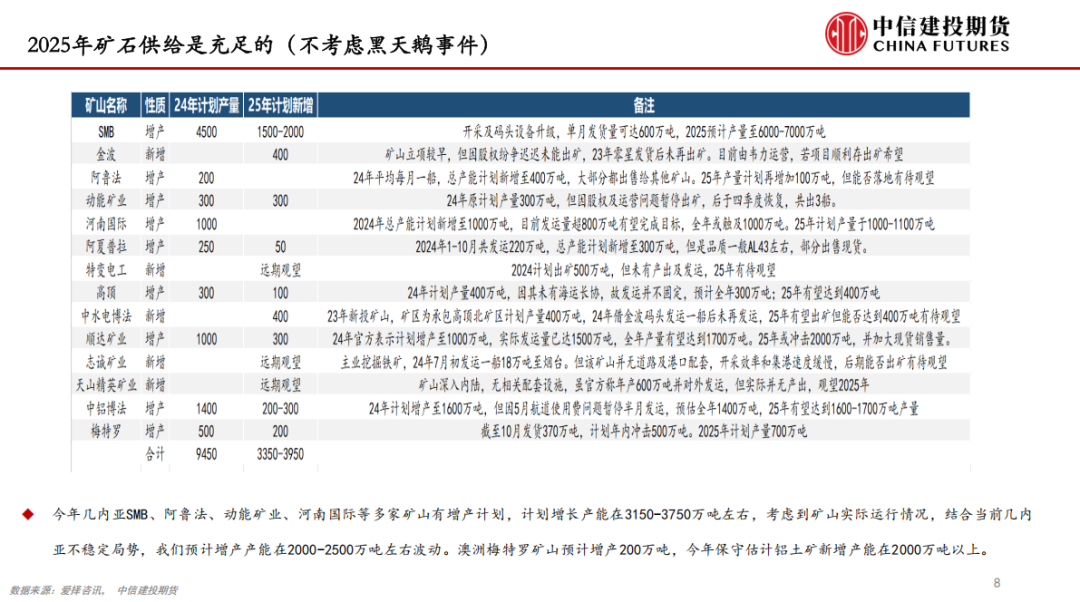The width and height of the screenshot is (1080, 602).
Task: Click 高顶's 100 planned increase value
Action: point(280,293)
